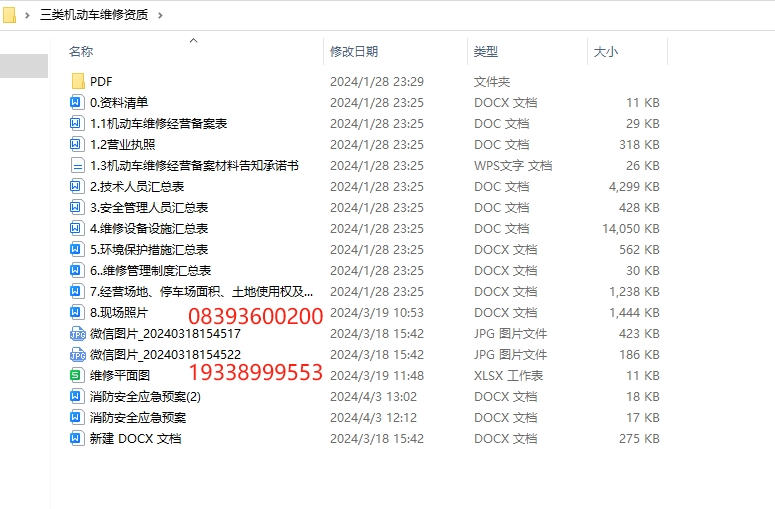Select file name 微信图片_20240318154522
The image size is (775, 509).
(x=165, y=355)
